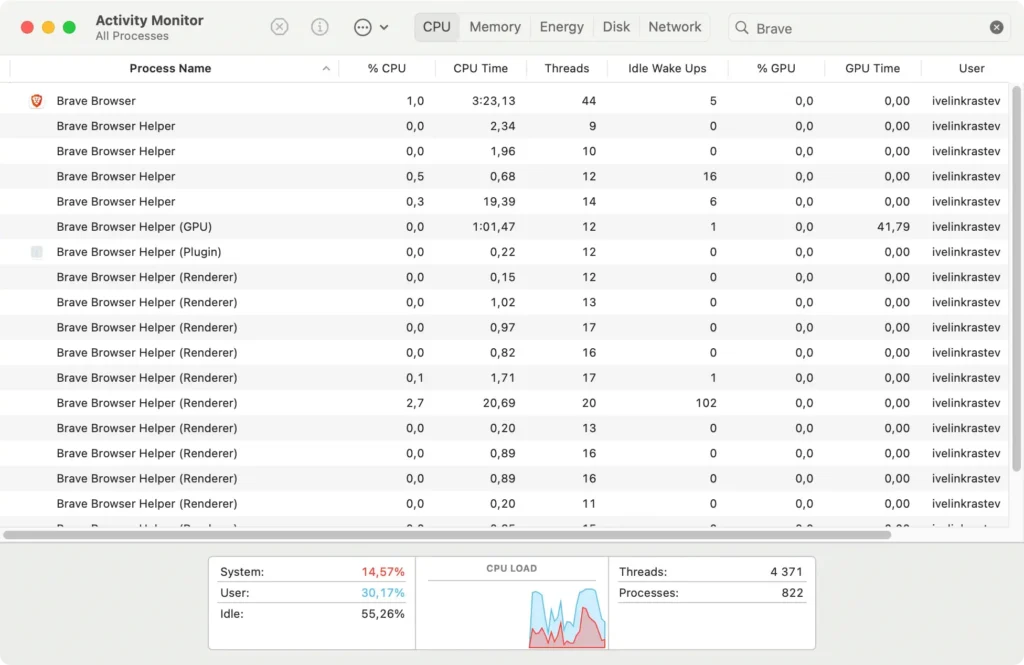Click the horizontal scrollbar under the table
Viewport: 1024px width, 665px height.
pyautogui.click(x=447, y=535)
